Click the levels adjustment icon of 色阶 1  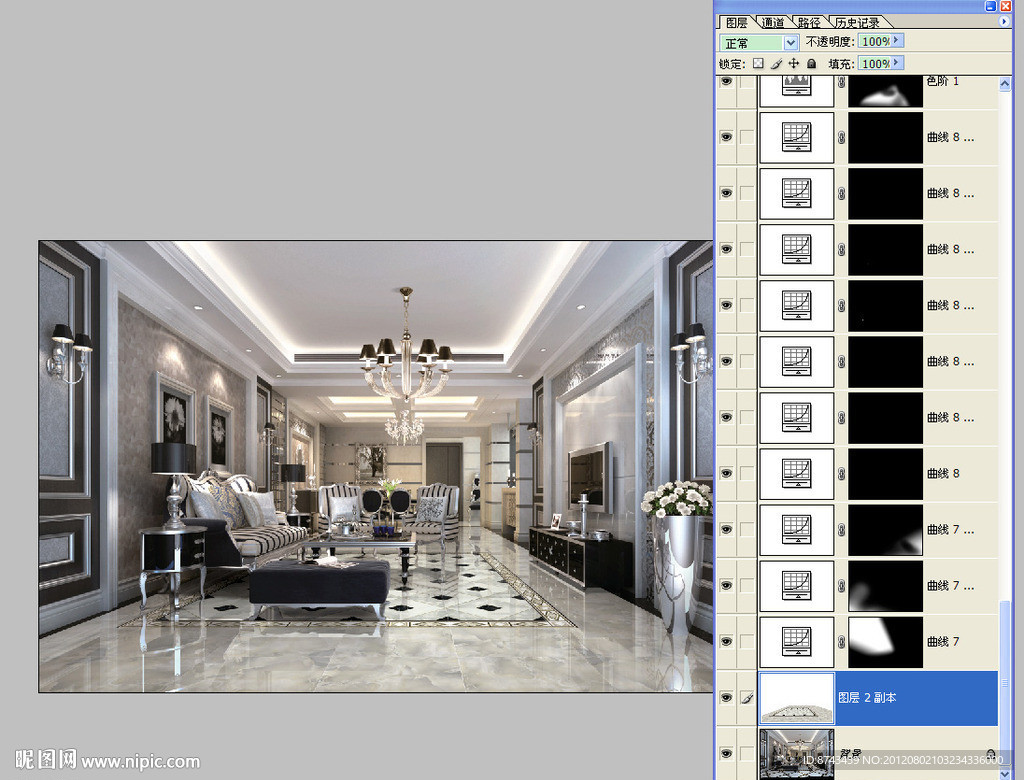coord(796,86)
